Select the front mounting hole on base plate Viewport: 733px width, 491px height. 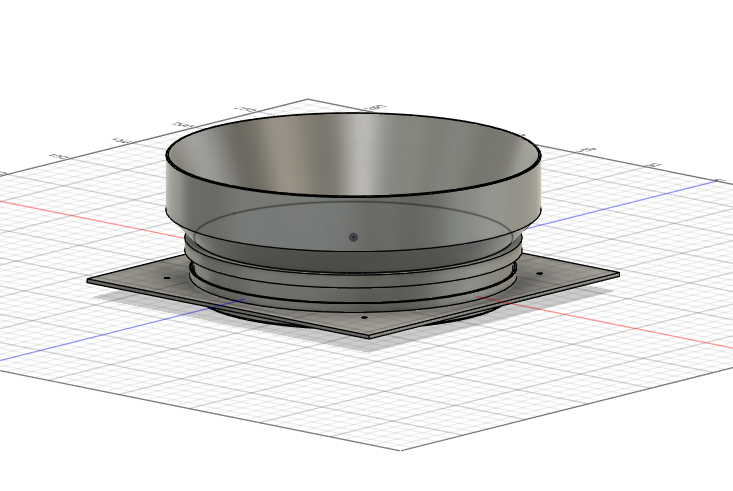tap(365, 318)
